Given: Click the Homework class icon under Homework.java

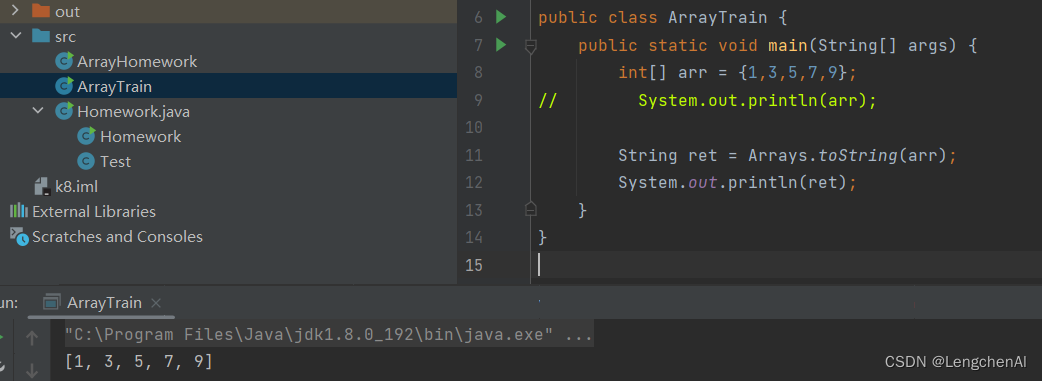Looking at the screenshot, I should tap(86, 136).
